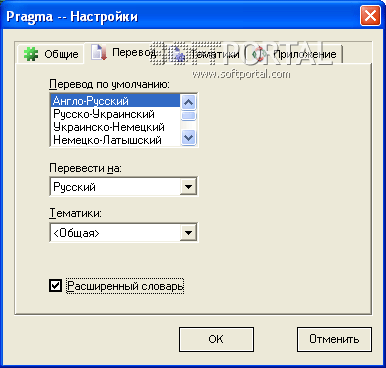Confirm settings with the OK button
Viewport: 386px width, 368px height.
[x=216, y=339]
